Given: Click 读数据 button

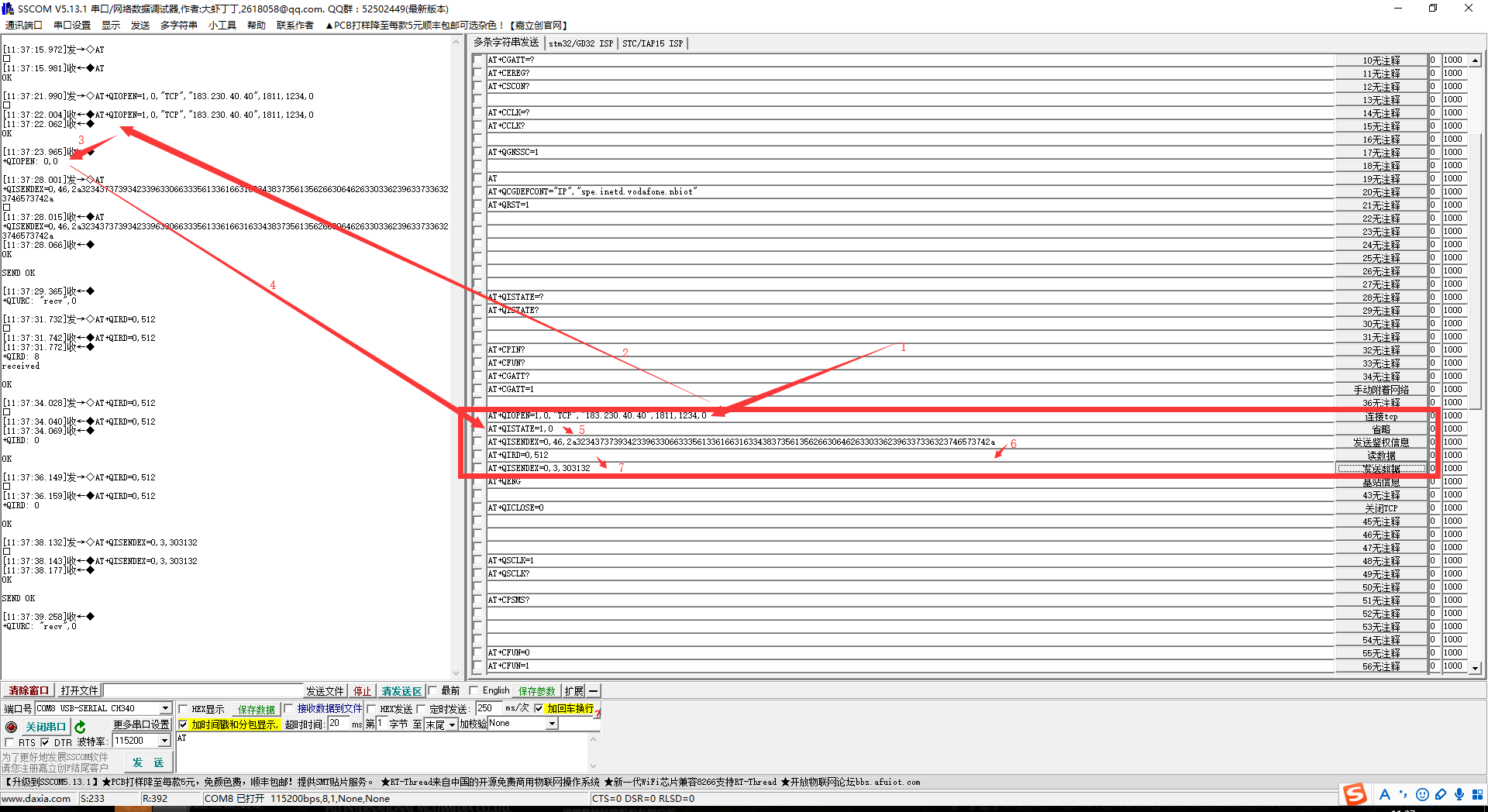Looking at the screenshot, I should pos(1381,456).
